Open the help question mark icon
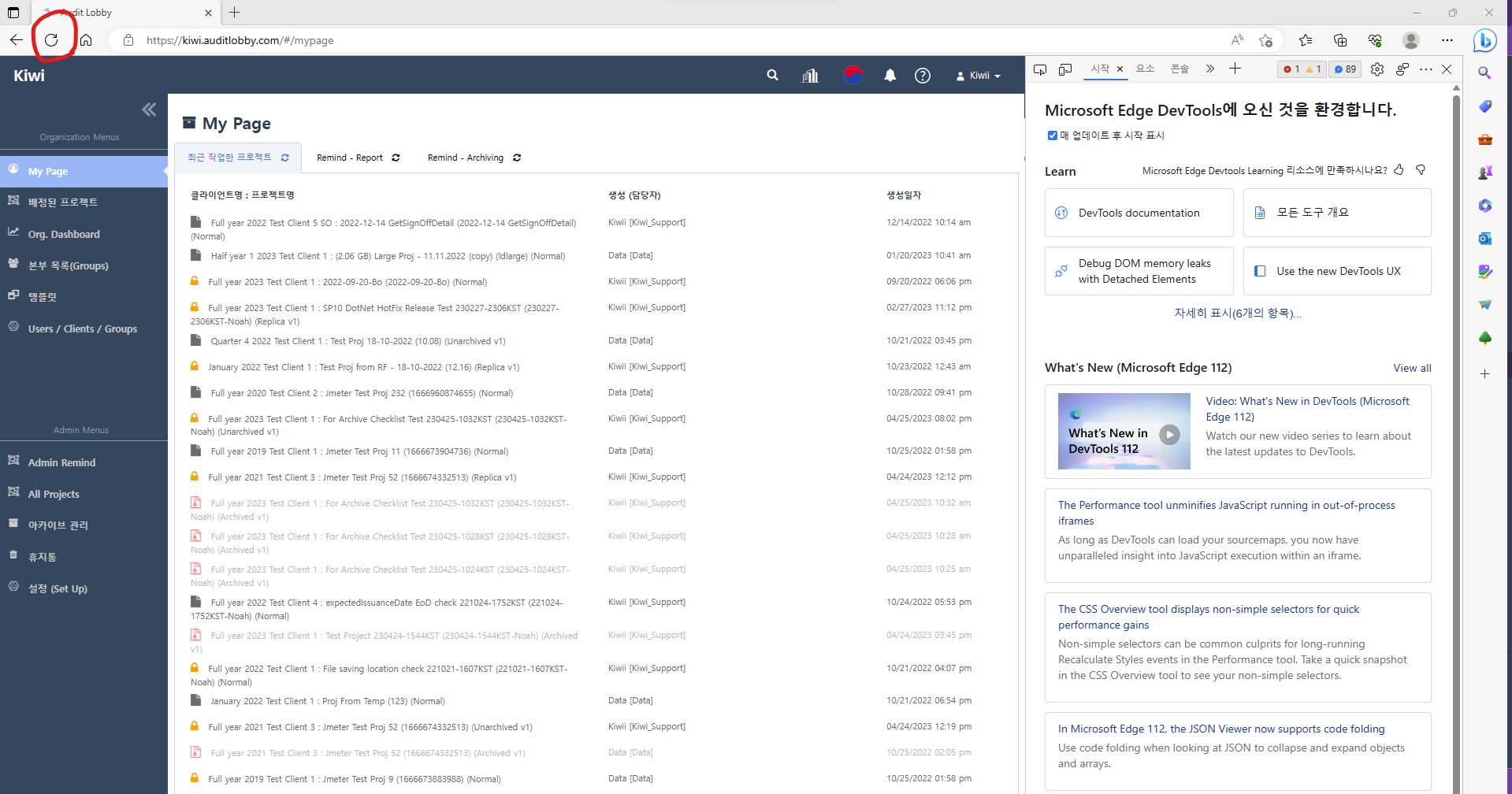1512x794 pixels. (922, 75)
